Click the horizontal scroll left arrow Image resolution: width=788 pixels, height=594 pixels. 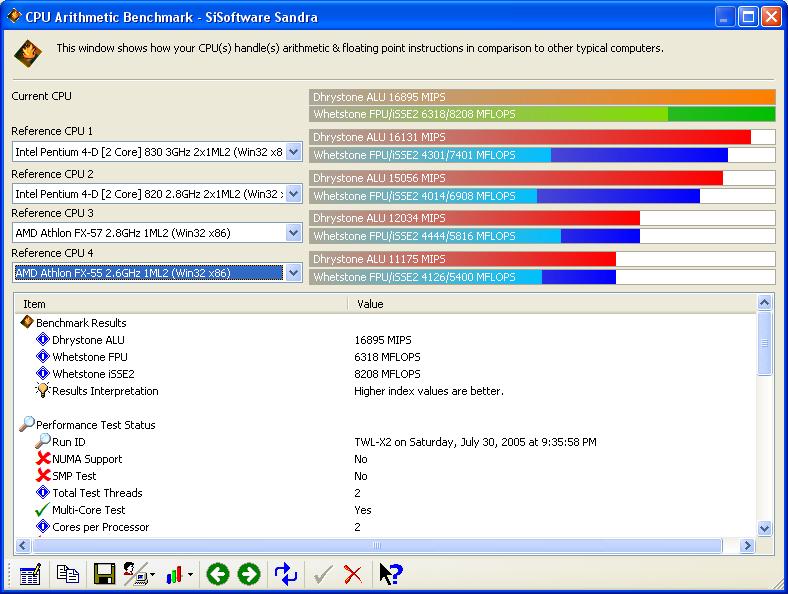click(x=23, y=545)
